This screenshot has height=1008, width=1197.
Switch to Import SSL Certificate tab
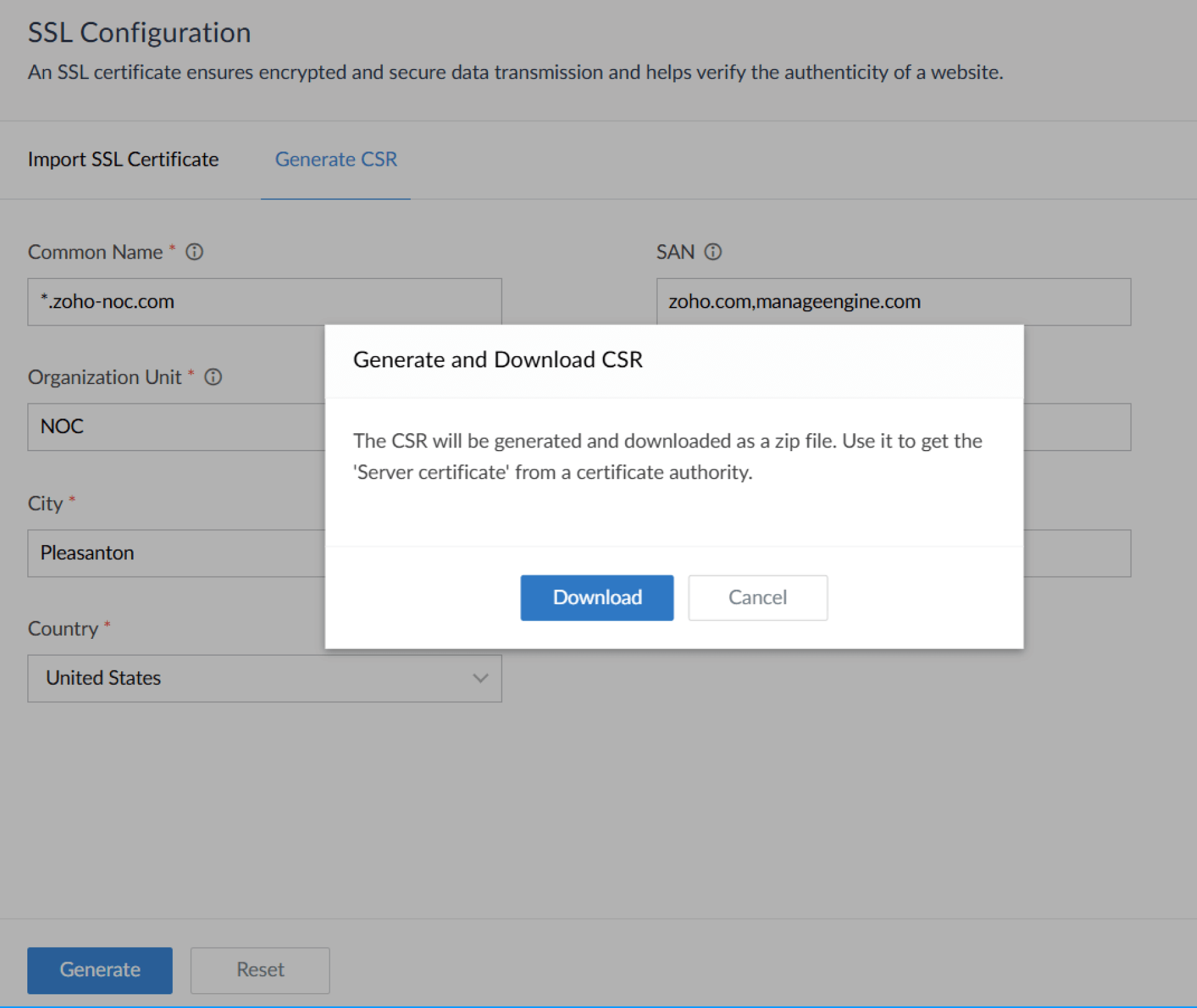(x=123, y=160)
